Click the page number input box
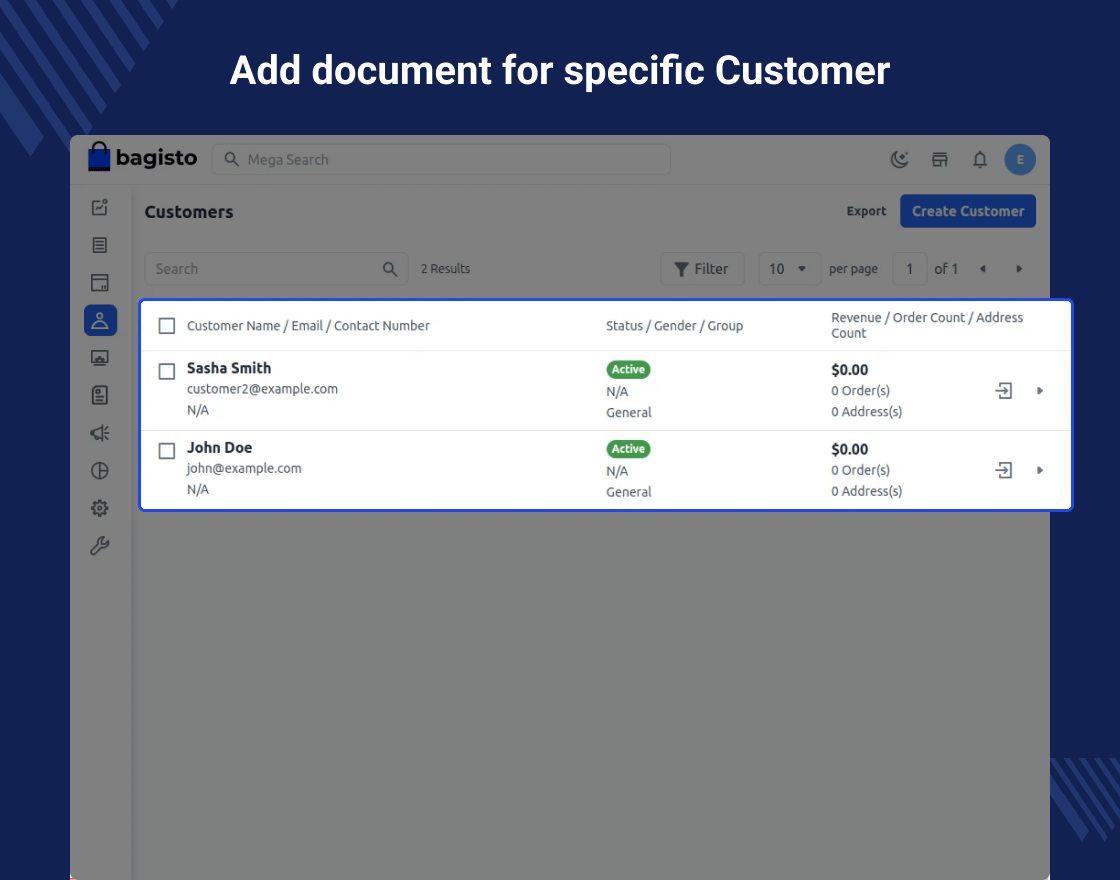 pyautogui.click(x=910, y=269)
